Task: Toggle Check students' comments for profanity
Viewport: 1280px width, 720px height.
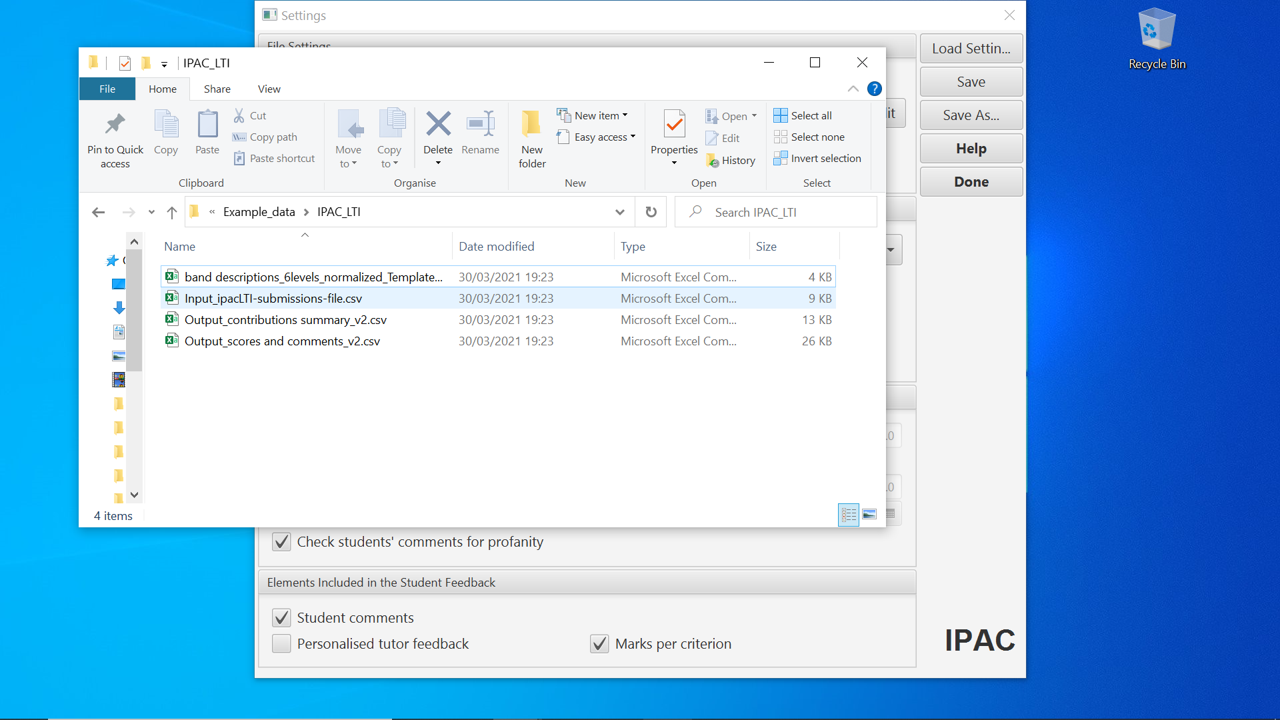Action: click(x=282, y=542)
